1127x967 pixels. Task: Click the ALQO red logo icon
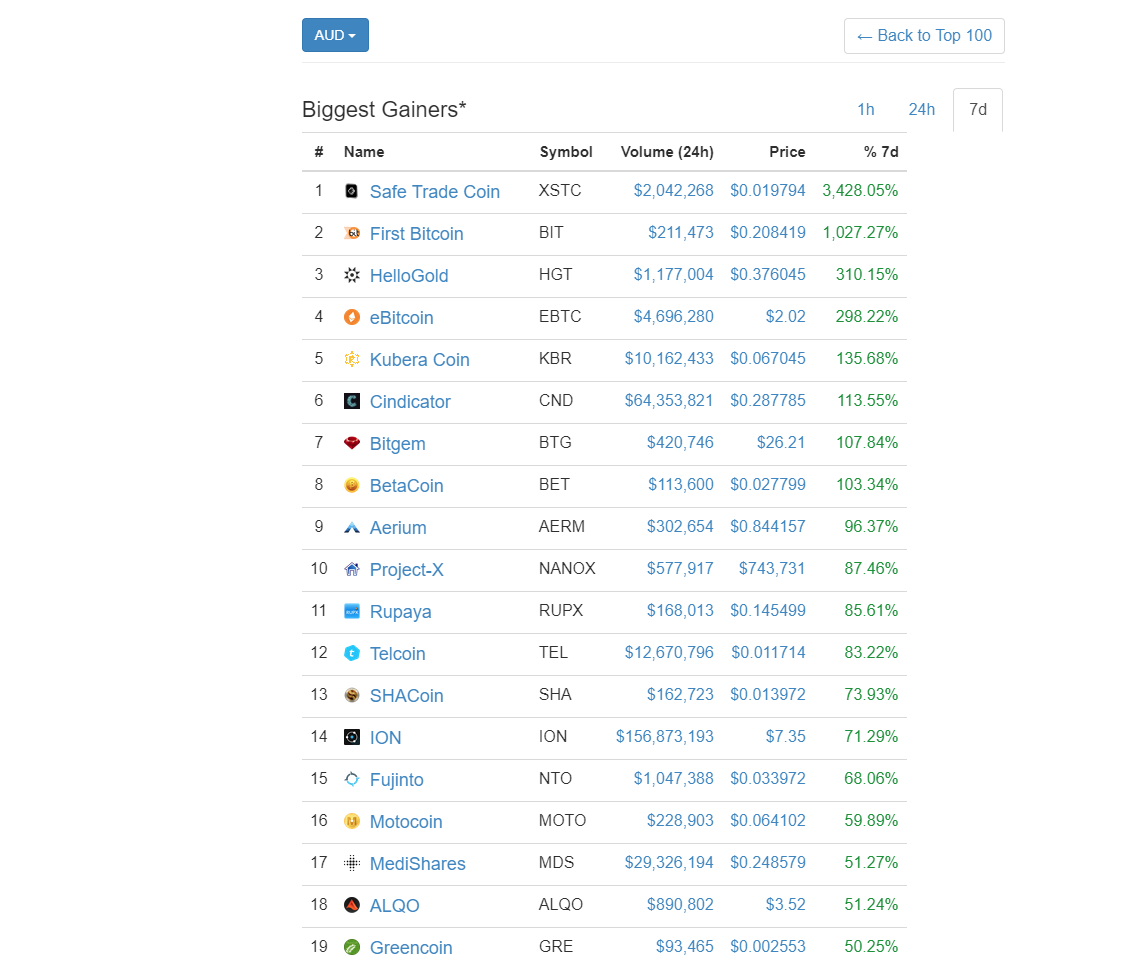[351, 905]
